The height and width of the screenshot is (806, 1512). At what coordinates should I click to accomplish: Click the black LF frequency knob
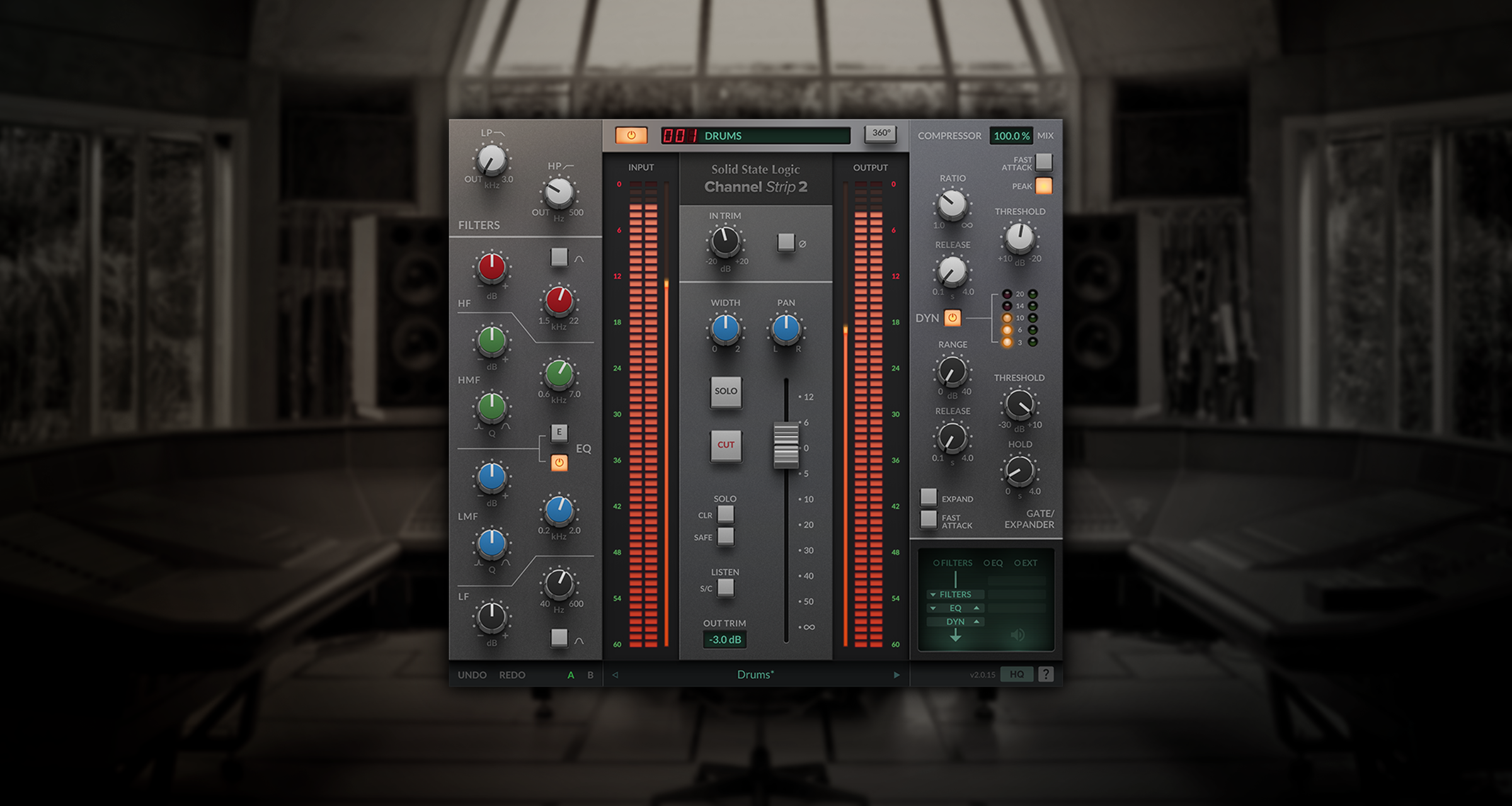[x=559, y=584]
